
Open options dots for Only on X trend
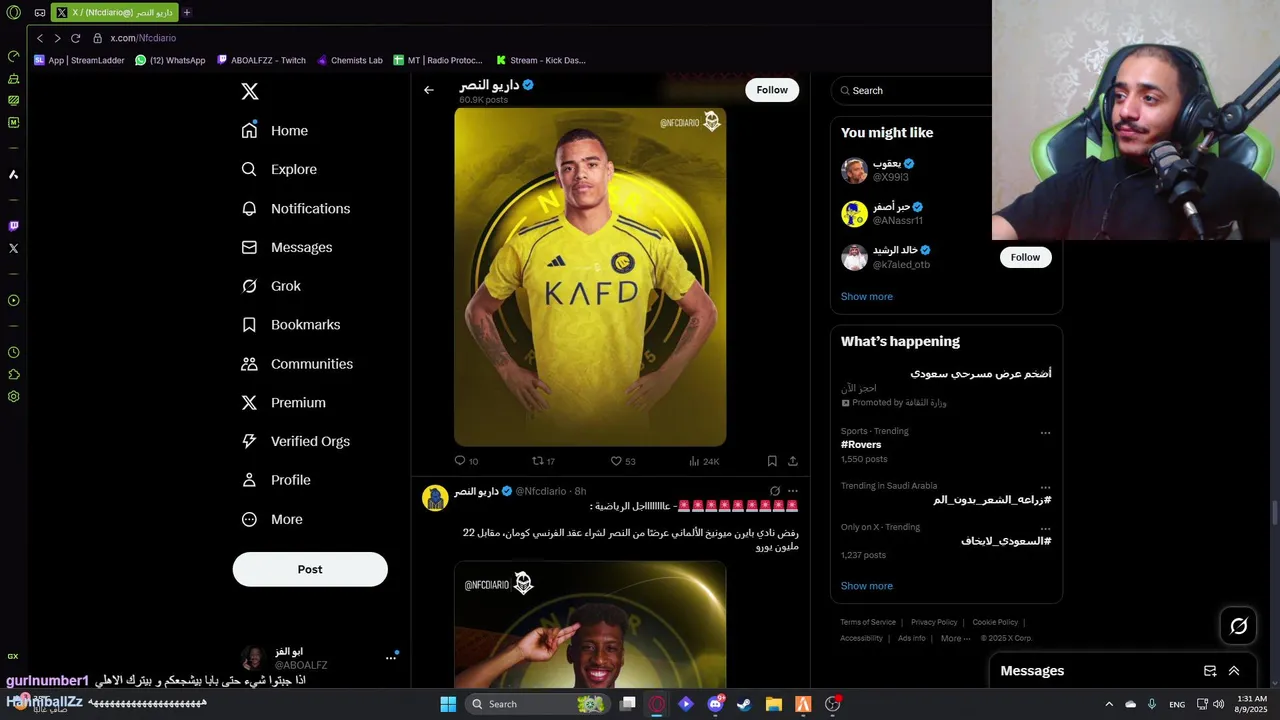pos(1045,529)
